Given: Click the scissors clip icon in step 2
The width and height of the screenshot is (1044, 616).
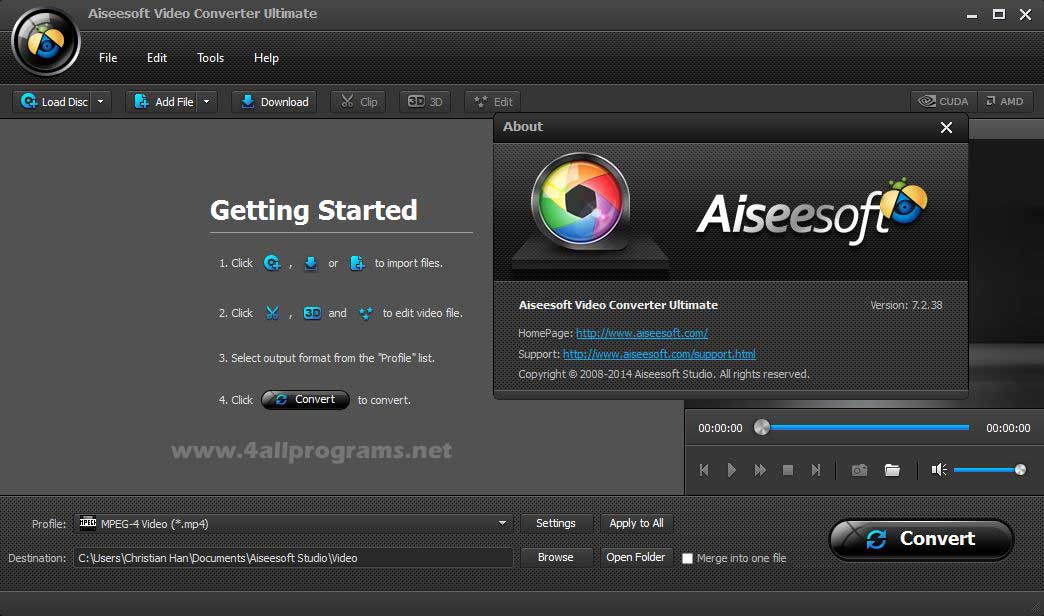Looking at the screenshot, I should (272, 313).
